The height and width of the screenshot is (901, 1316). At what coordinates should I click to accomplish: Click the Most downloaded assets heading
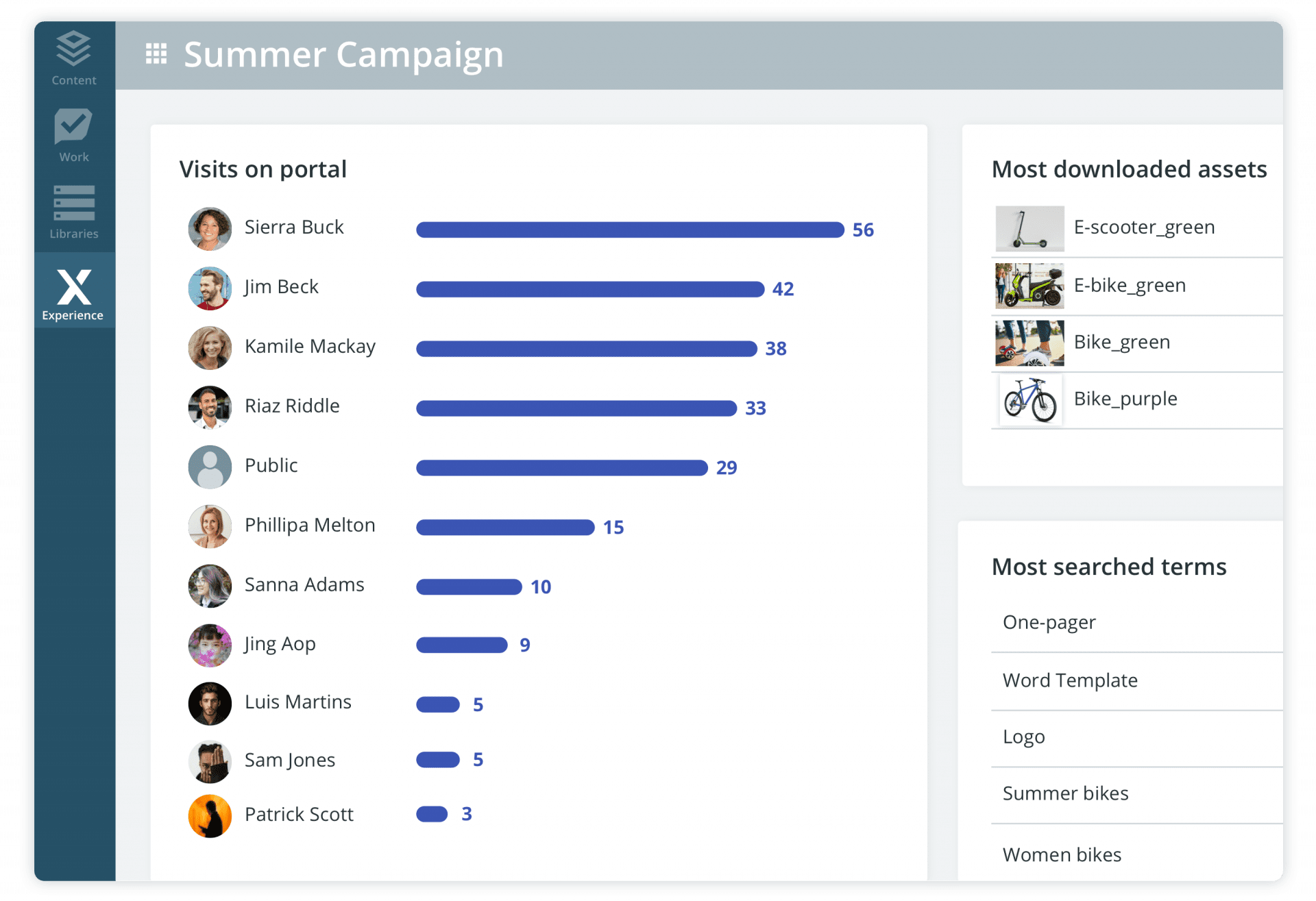[1129, 169]
